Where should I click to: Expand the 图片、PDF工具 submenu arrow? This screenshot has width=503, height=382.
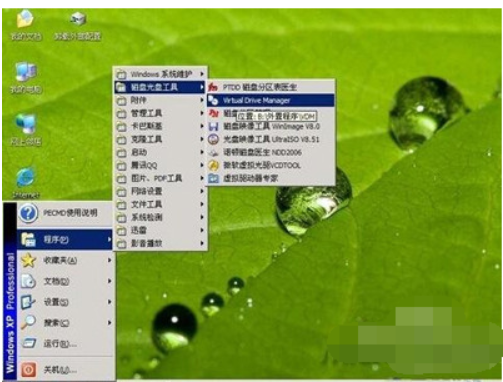202,178
